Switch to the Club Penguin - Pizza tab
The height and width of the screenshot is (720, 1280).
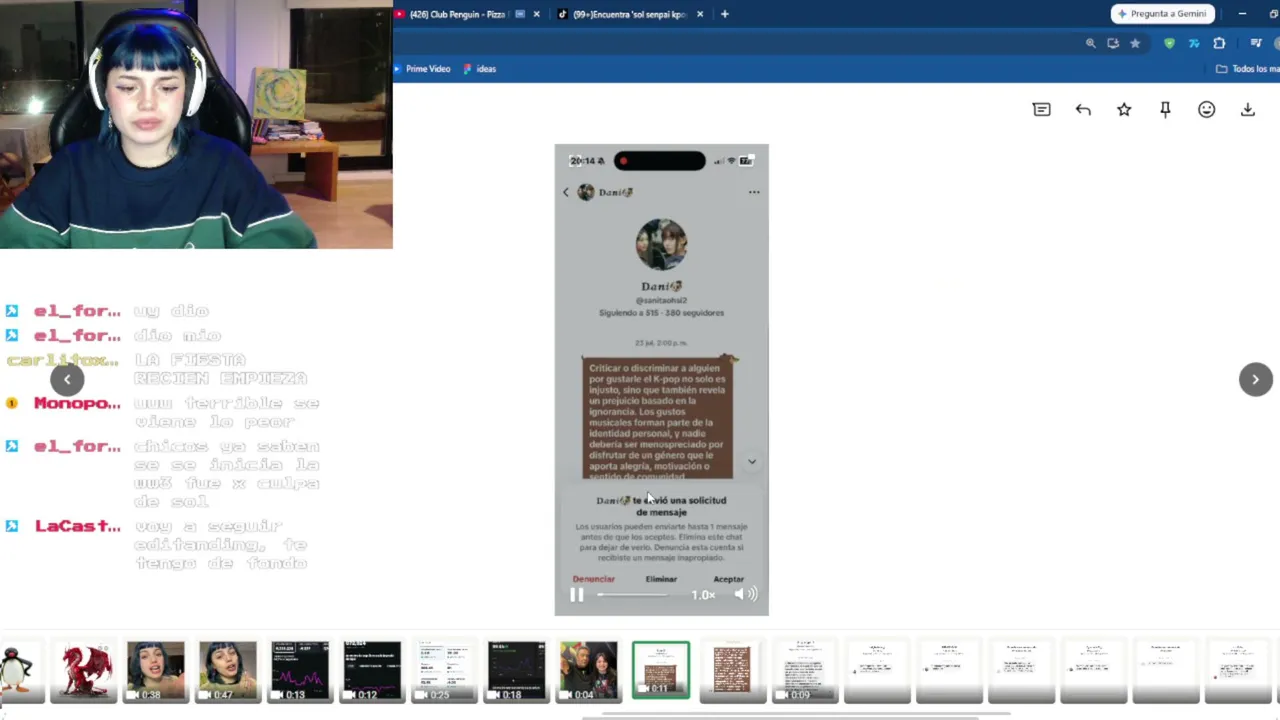coord(459,14)
